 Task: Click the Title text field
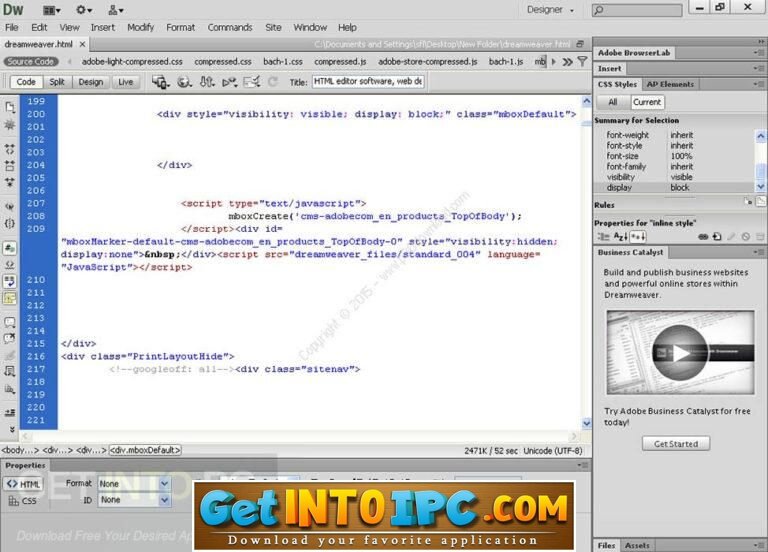click(x=368, y=81)
